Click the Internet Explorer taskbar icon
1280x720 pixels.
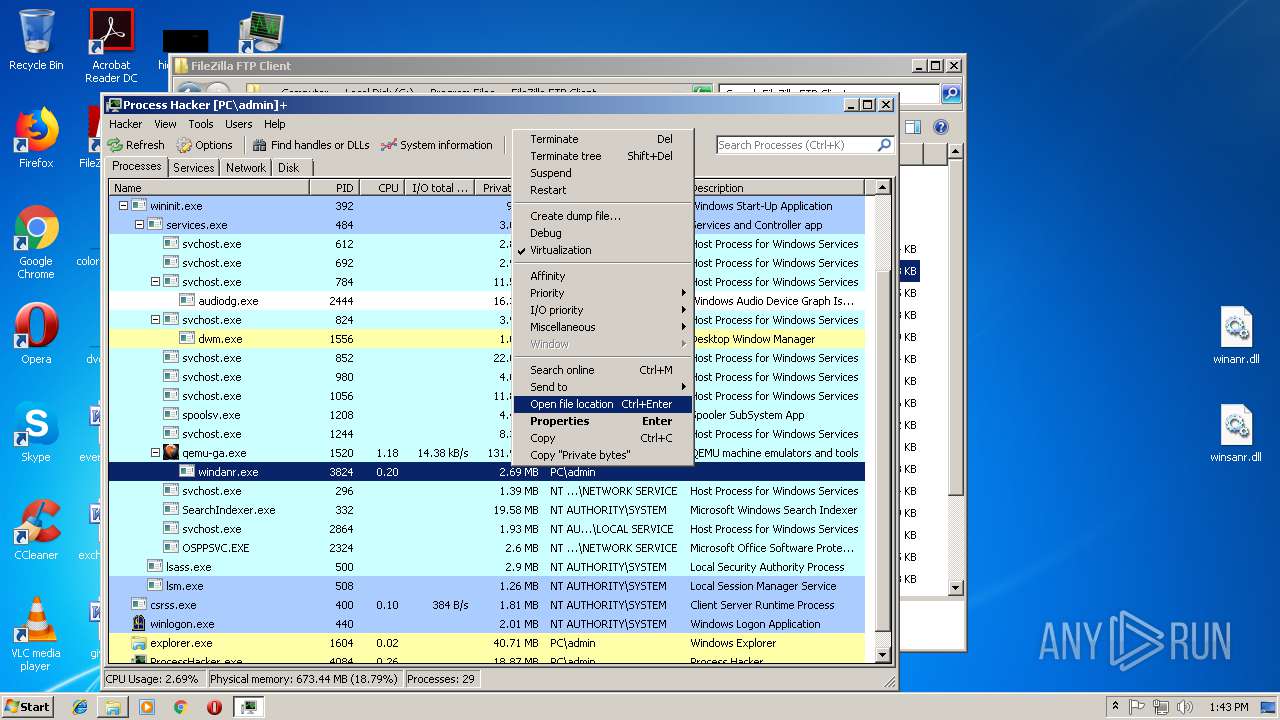click(80, 707)
